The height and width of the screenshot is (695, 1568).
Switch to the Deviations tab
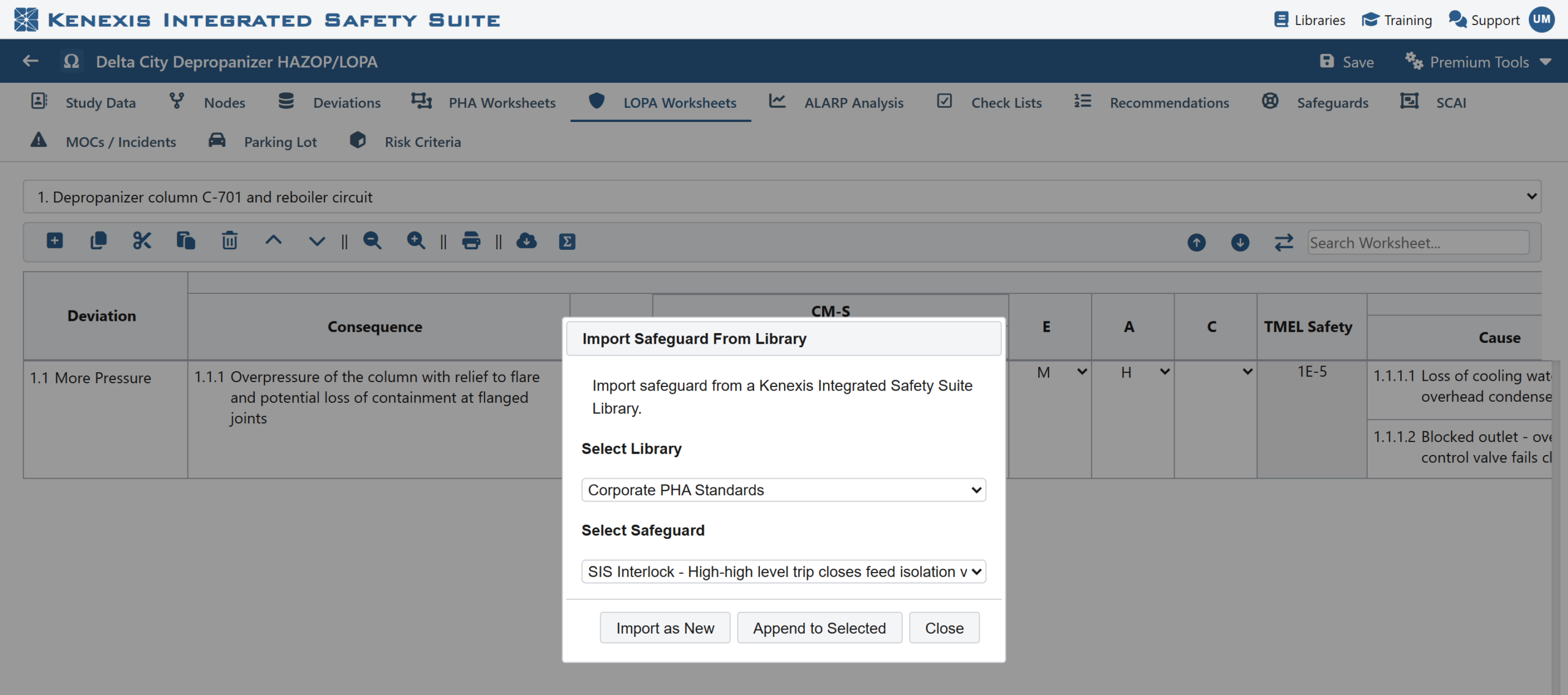[329, 102]
